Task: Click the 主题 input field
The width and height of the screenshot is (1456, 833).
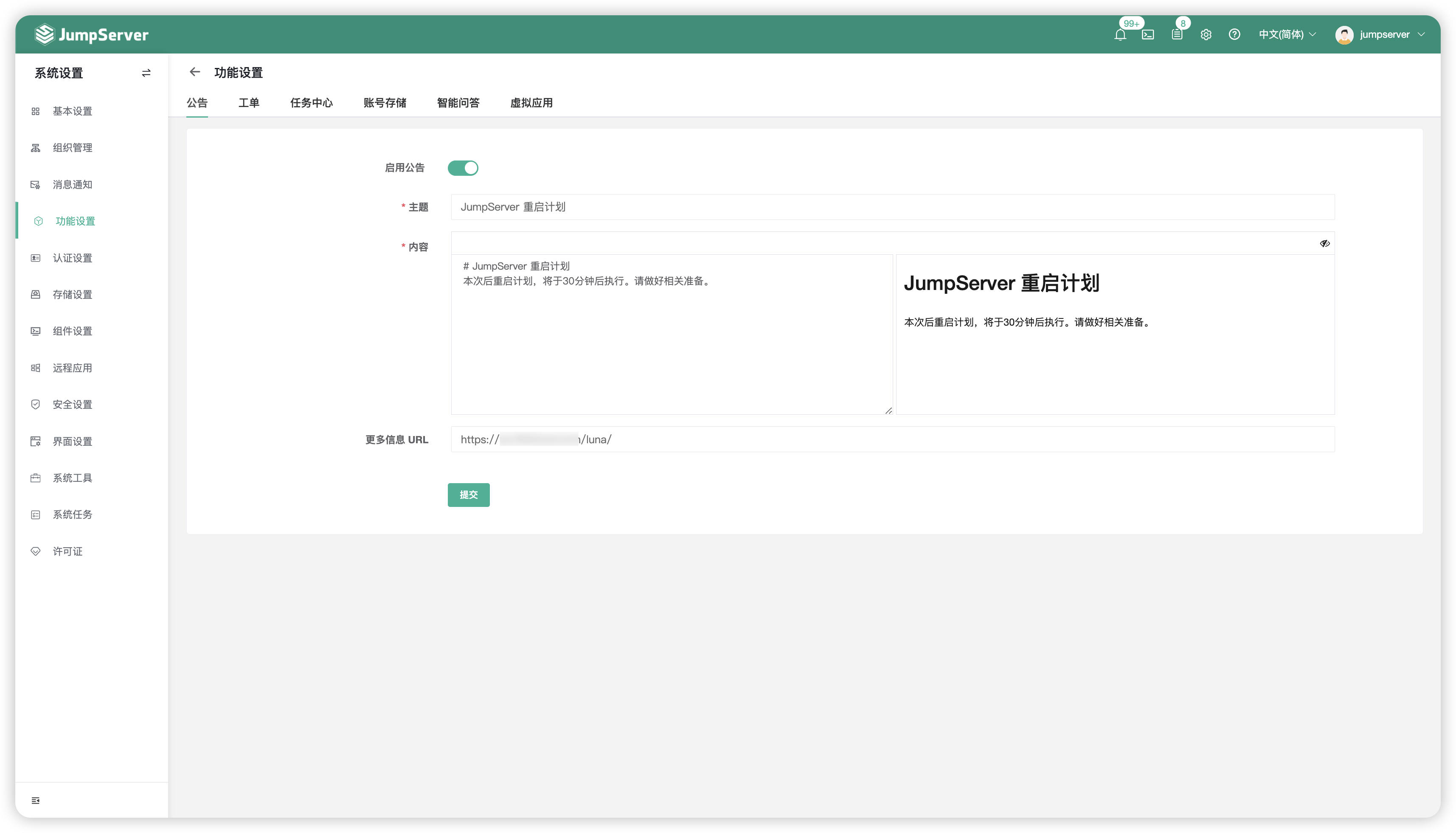Action: (x=893, y=206)
